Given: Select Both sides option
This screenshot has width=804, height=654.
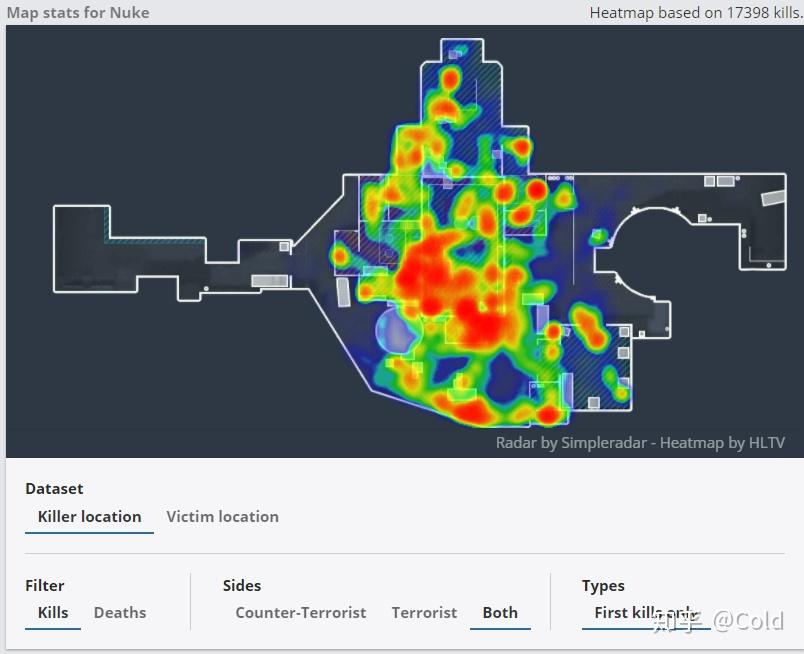Looking at the screenshot, I should pos(500,612).
